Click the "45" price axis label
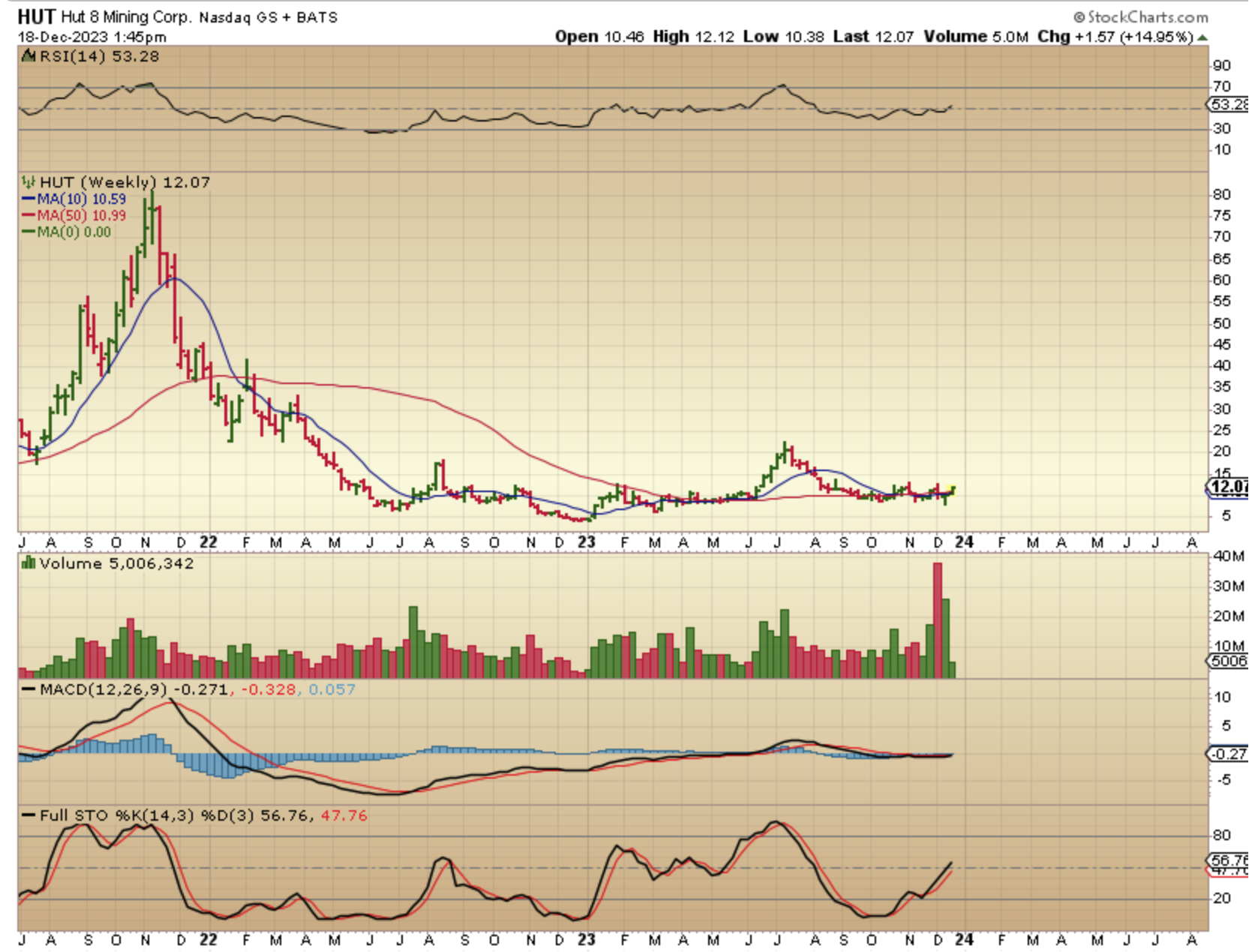Viewport: 1249px width, 952px height. 1222,344
